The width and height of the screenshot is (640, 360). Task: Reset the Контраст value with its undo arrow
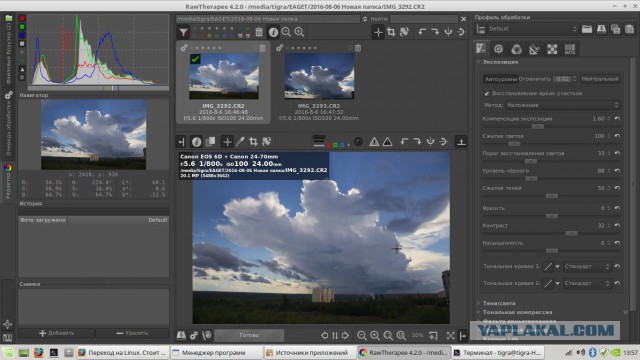click(x=617, y=226)
